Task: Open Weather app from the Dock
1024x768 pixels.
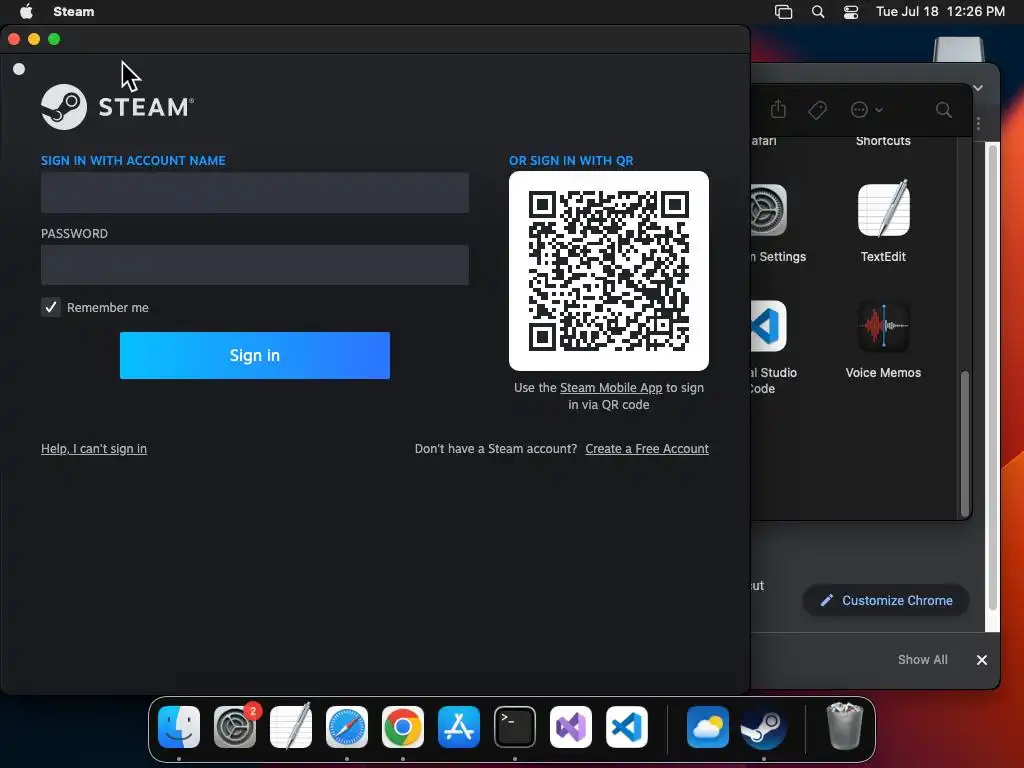Action: [x=708, y=727]
